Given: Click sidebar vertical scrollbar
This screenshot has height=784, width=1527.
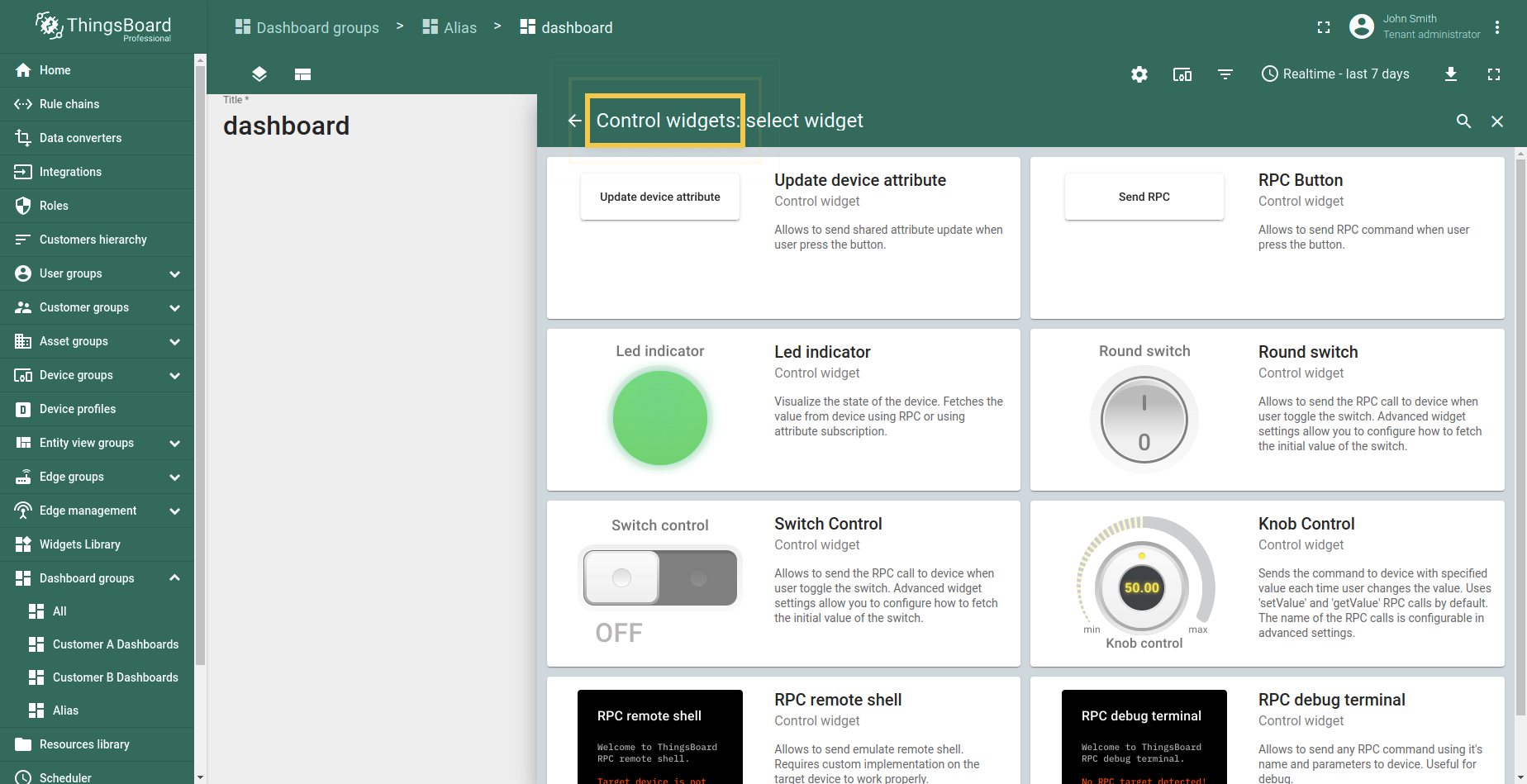Looking at the screenshot, I should (200, 363).
